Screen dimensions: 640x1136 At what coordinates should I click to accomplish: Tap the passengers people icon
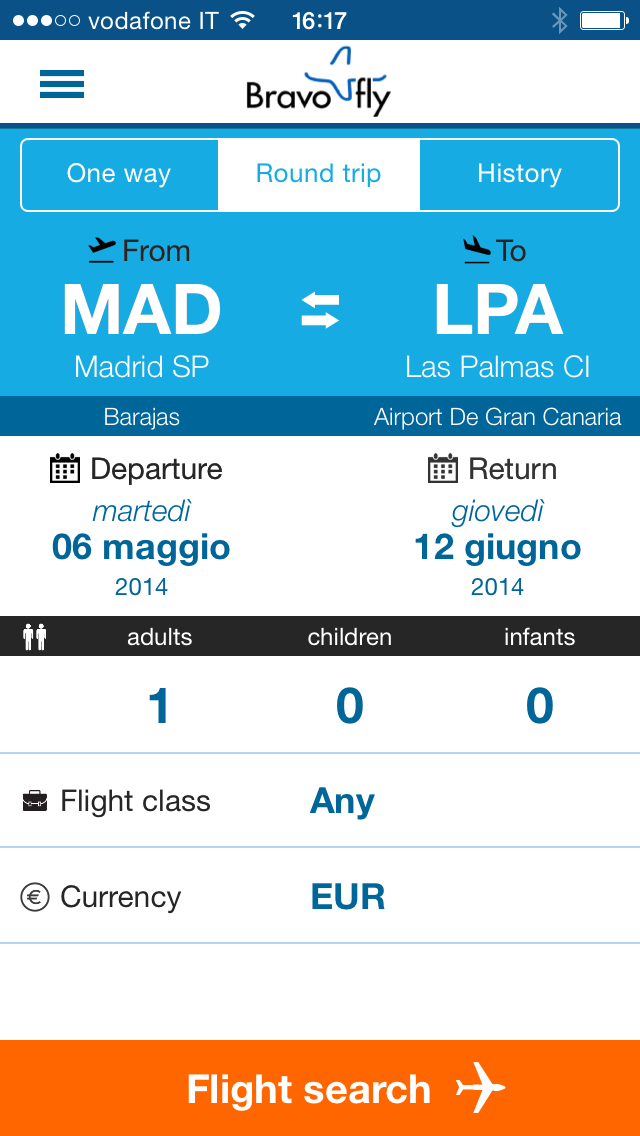[34, 638]
